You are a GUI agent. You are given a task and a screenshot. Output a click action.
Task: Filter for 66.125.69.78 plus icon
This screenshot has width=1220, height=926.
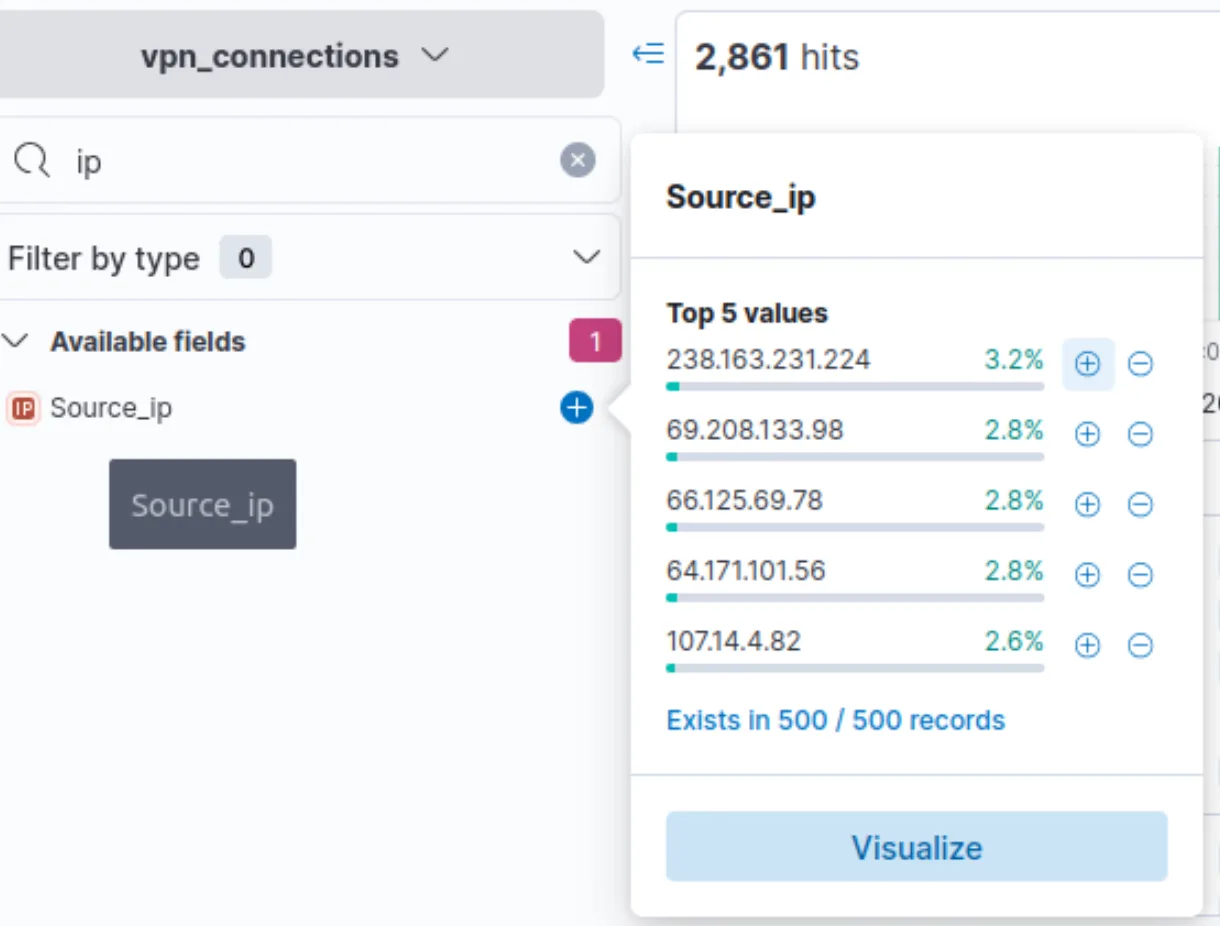(x=1087, y=505)
